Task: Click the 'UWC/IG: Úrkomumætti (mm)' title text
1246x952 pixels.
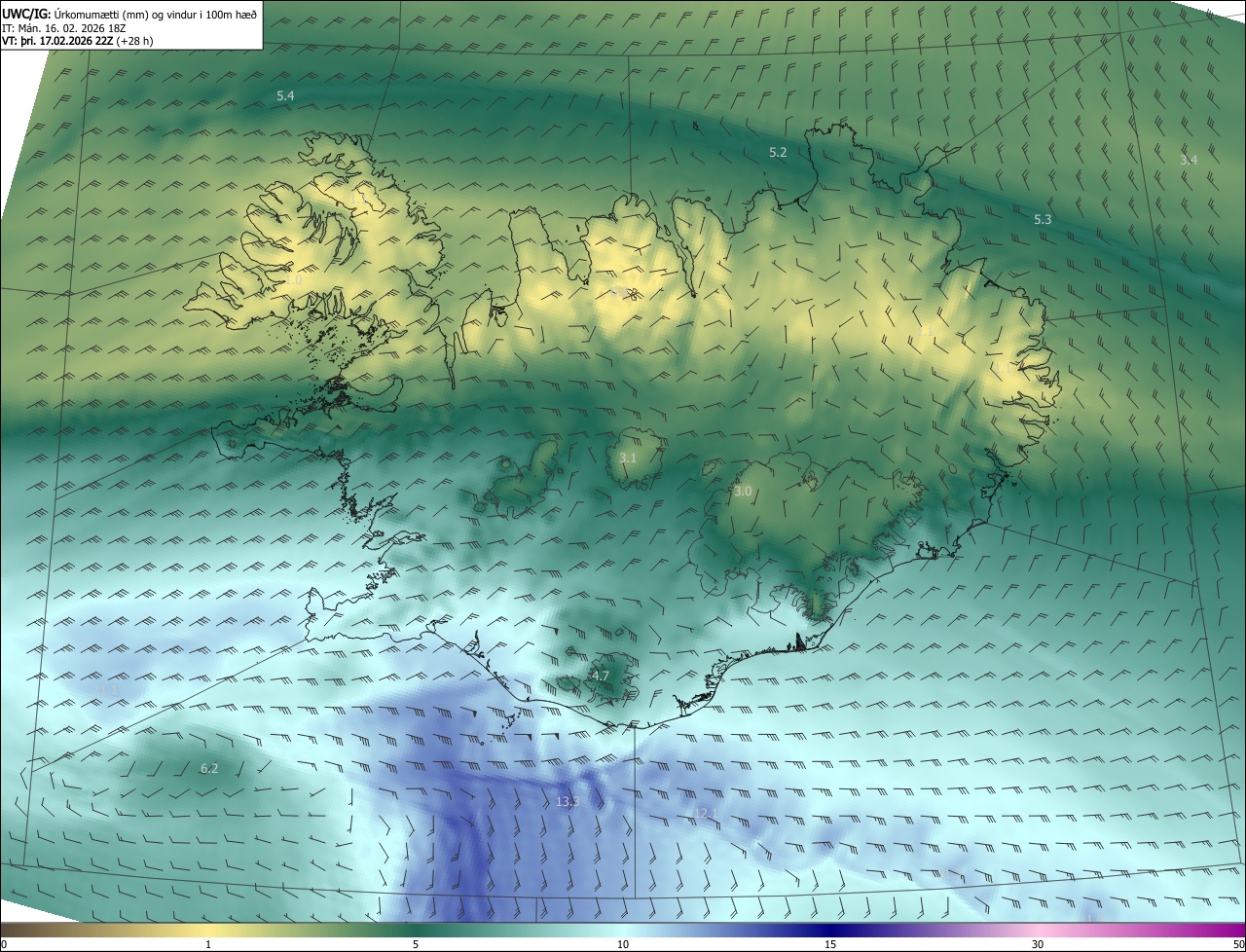Action: pos(76,14)
